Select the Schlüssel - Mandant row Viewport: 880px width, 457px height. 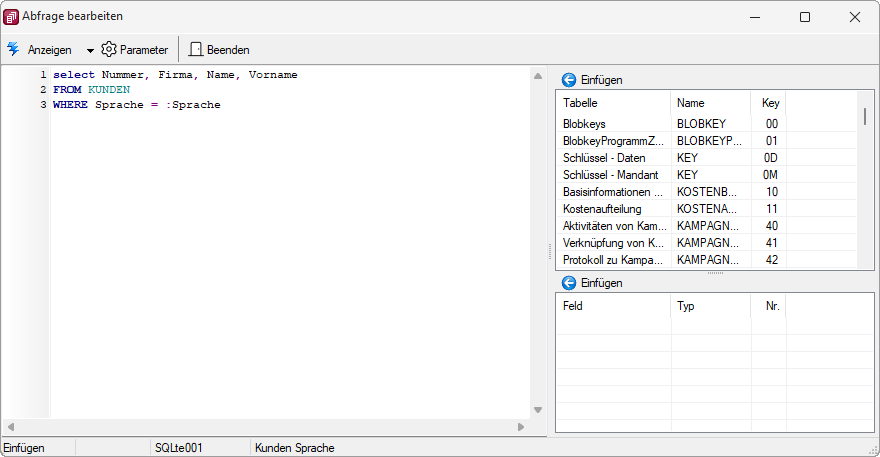tap(707, 175)
